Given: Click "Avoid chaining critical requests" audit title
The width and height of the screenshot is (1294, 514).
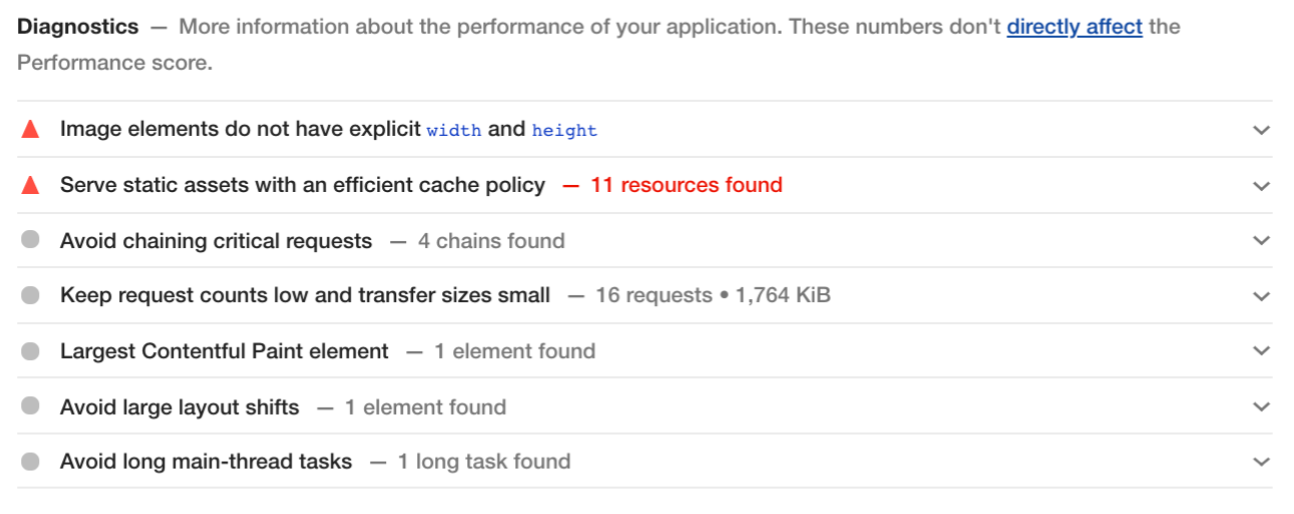Looking at the screenshot, I should 216,241.
